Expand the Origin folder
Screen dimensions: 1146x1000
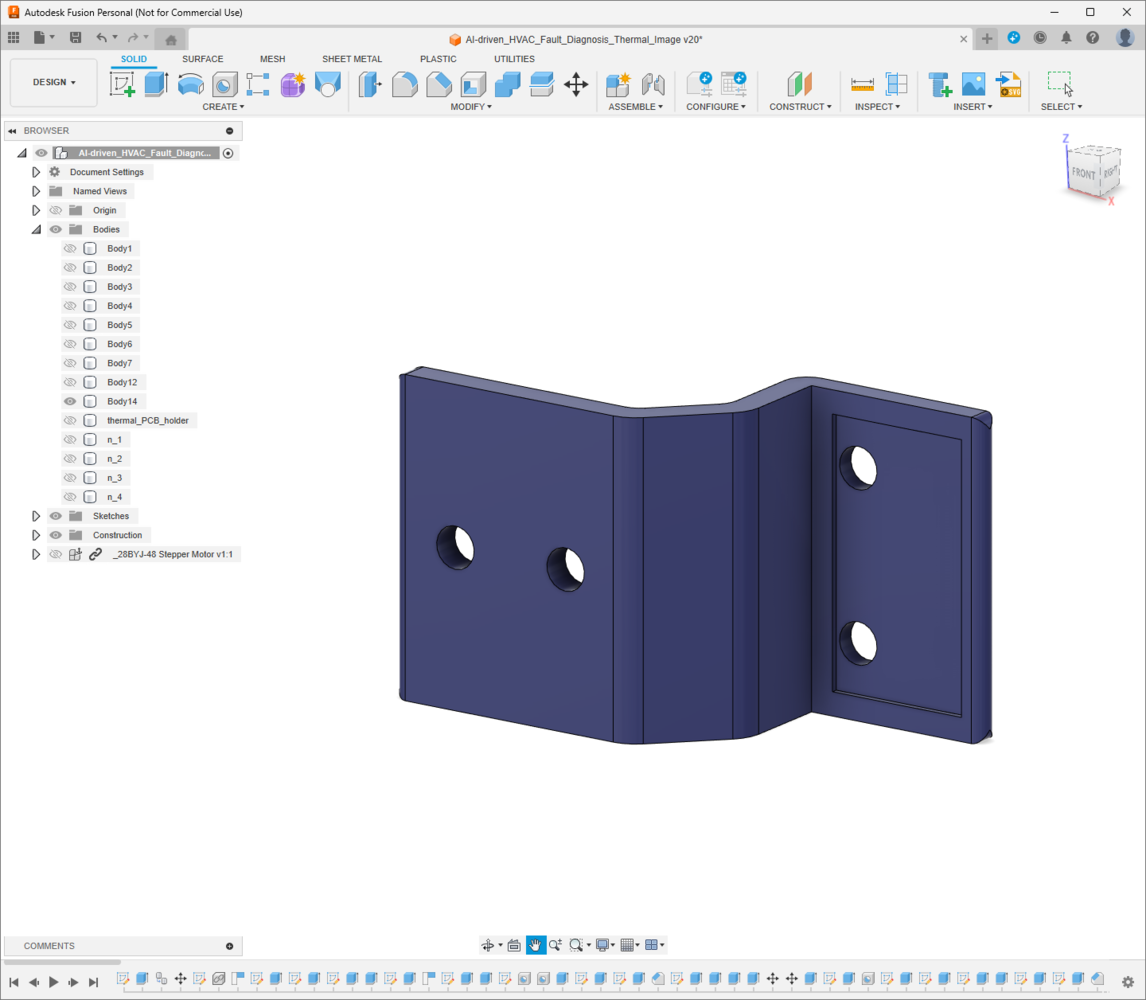pos(36,211)
